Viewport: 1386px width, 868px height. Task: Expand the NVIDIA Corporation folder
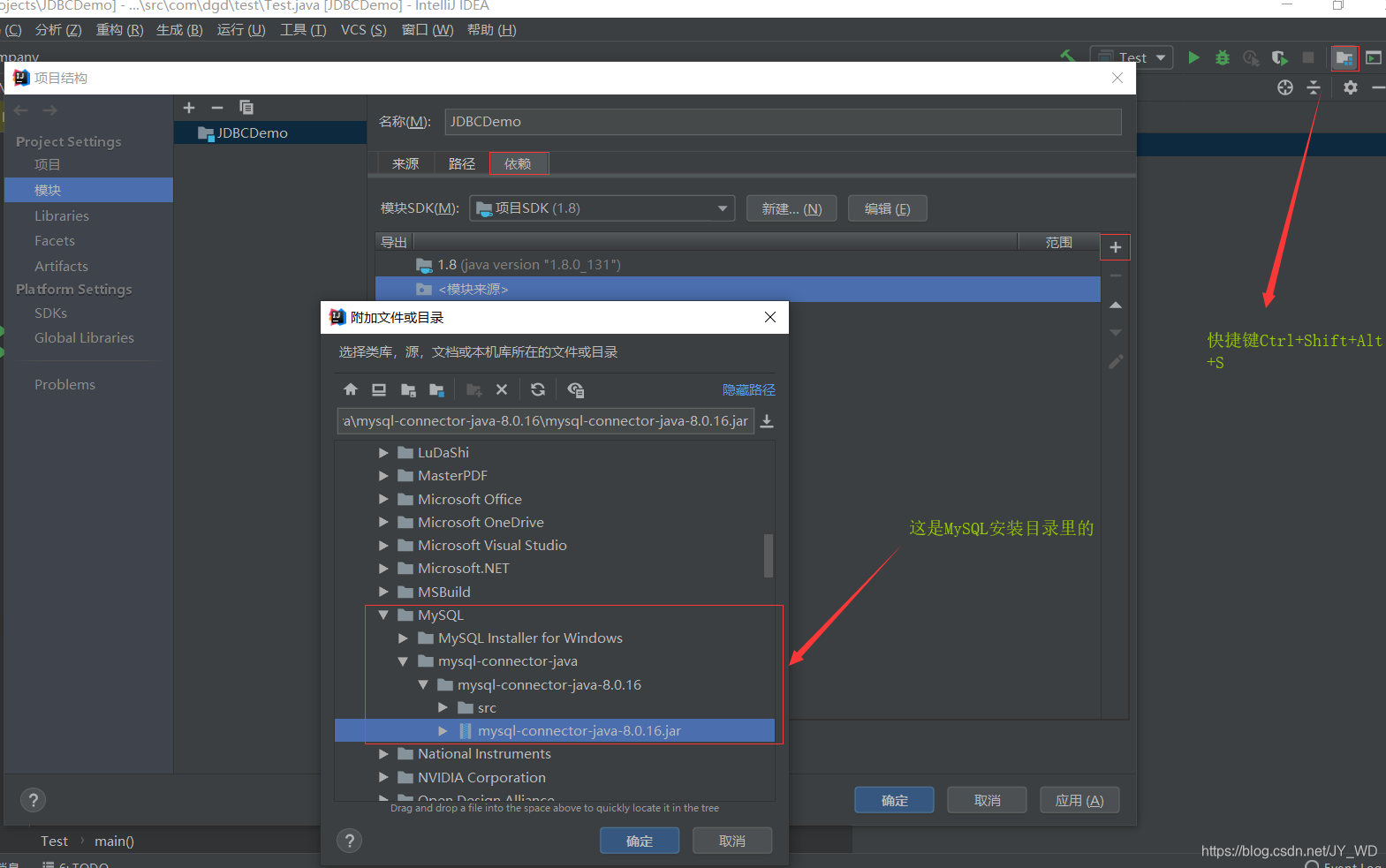coord(383,777)
